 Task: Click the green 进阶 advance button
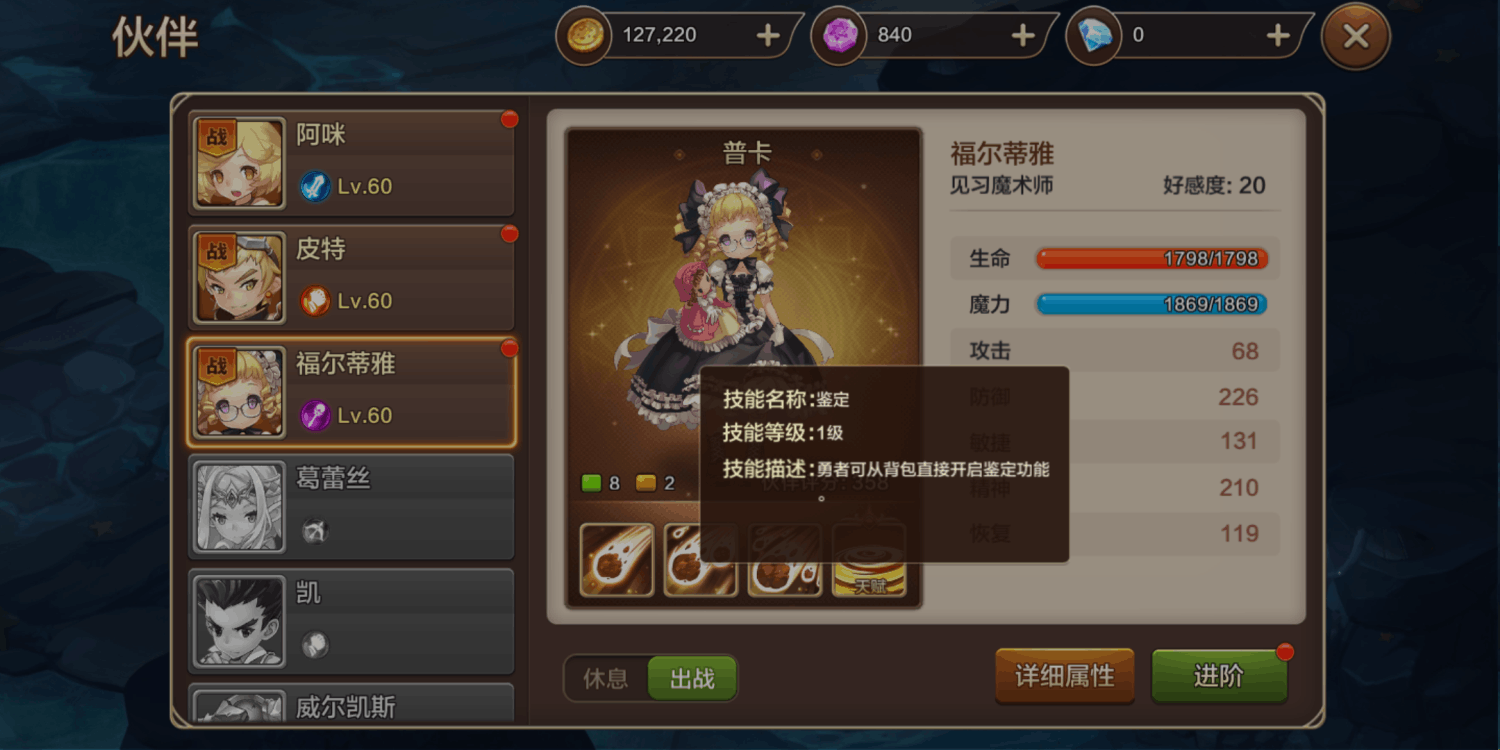point(1219,676)
